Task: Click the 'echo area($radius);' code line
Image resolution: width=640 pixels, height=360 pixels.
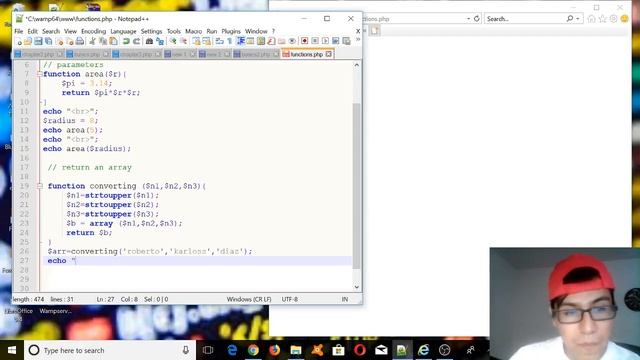Action: coord(87,149)
